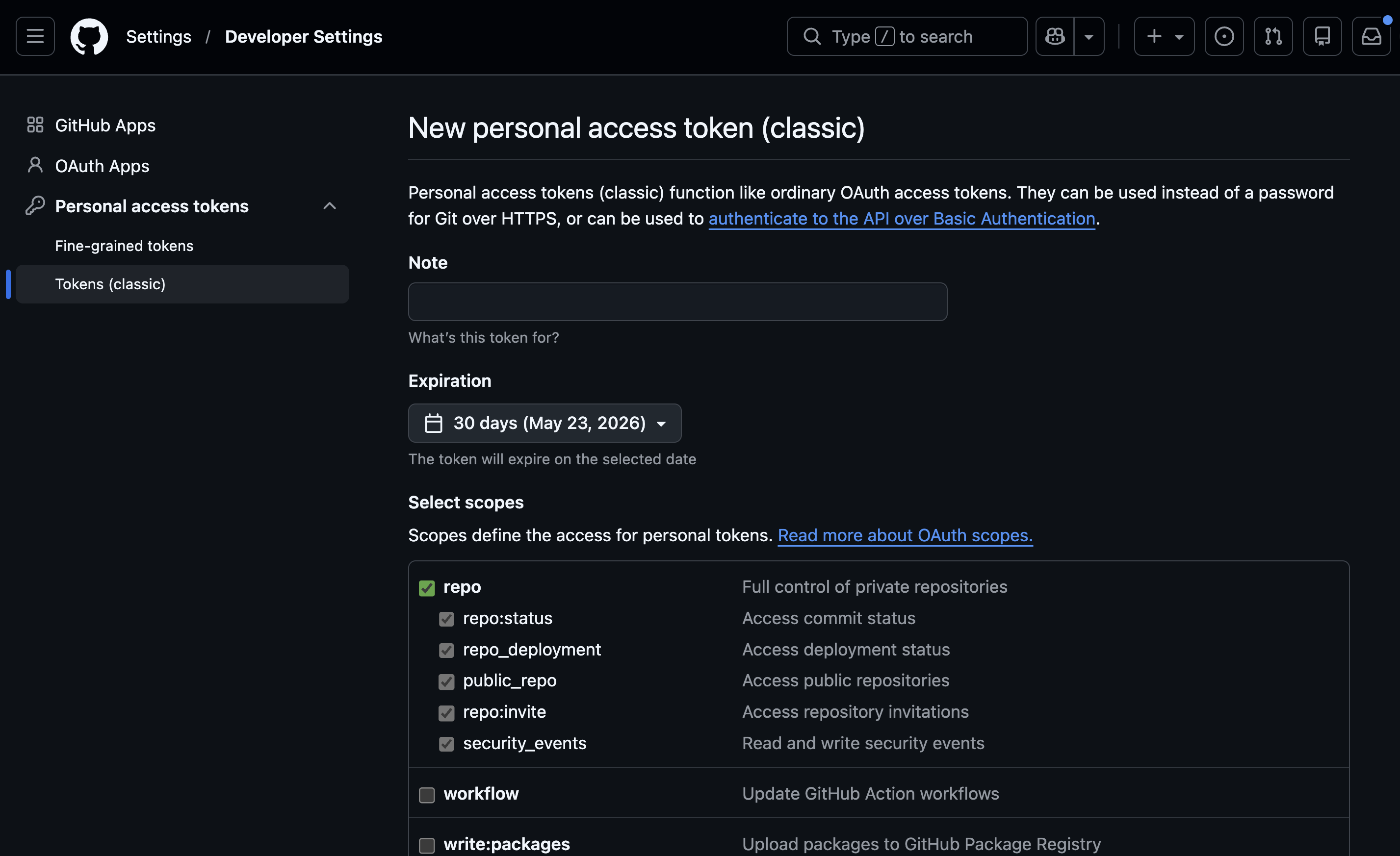Select Tokens (classic) sidebar item
Image resolution: width=1400 pixels, height=856 pixels.
pyautogui.click(x=182, y=284)
